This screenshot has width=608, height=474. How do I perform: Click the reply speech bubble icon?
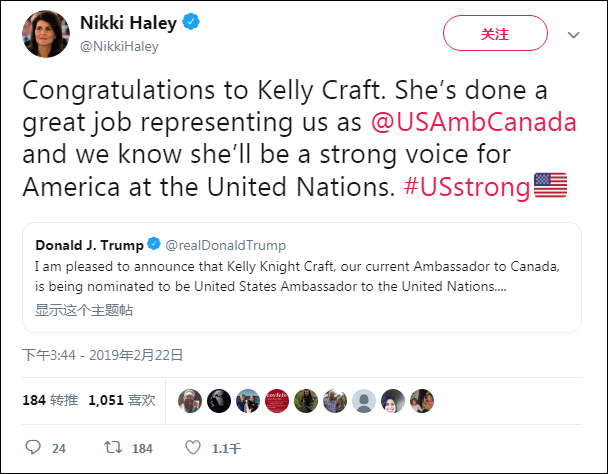pos(33,447)
